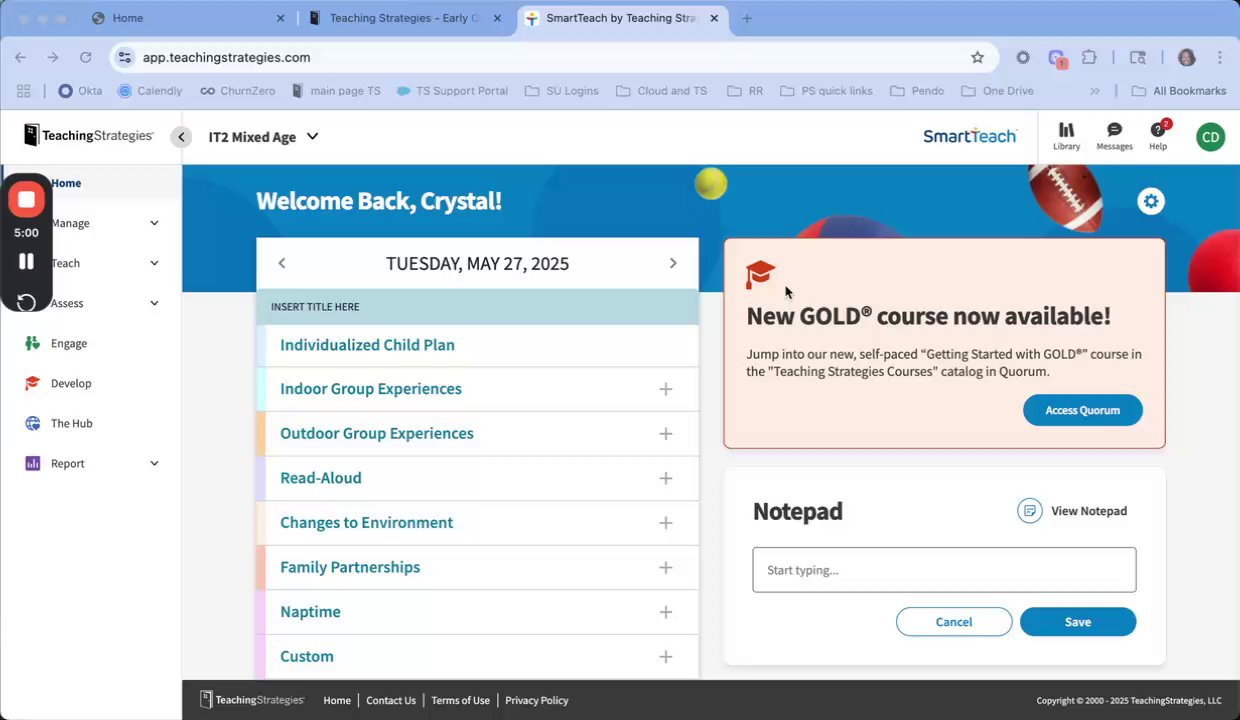Open the IT2 Mixed Age class dropdown
This screenshot has height=720, width=1240.
(x=263, y=137)
